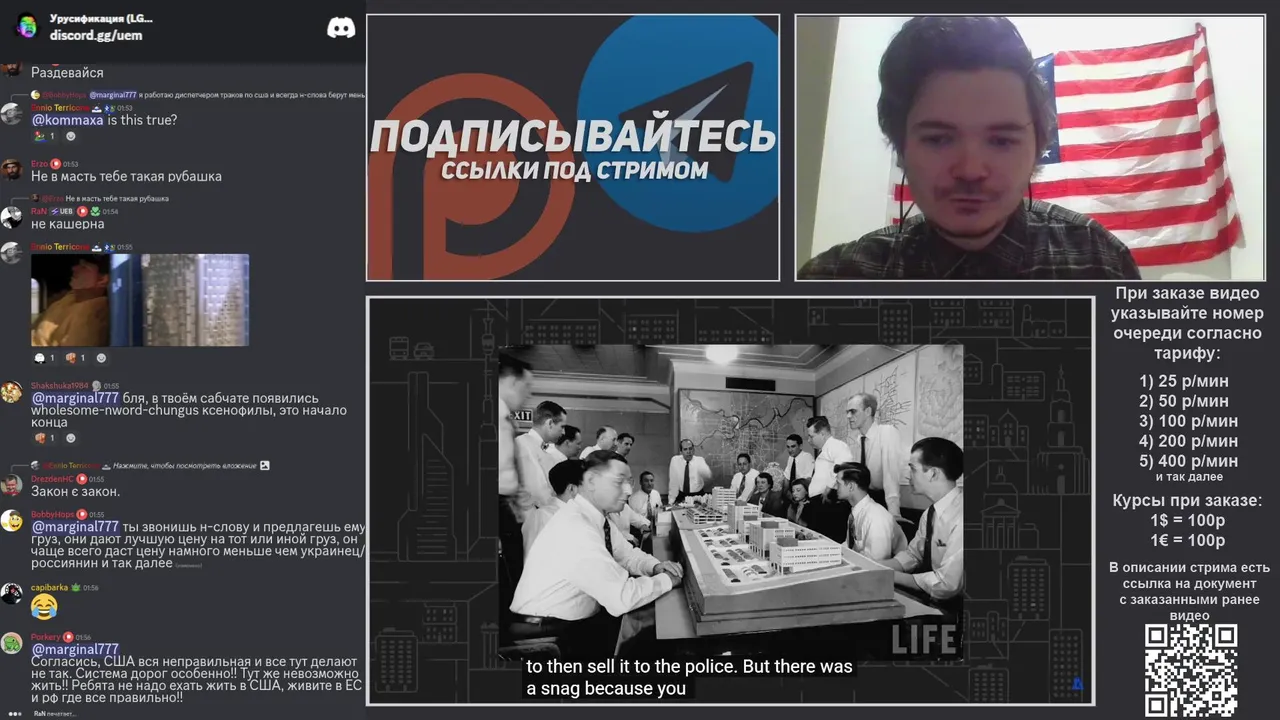This screenshot has height=720, width=1280.
Task: Click the '1$ = 100р' exchange rate line
Action: [x=1188, y=521]
